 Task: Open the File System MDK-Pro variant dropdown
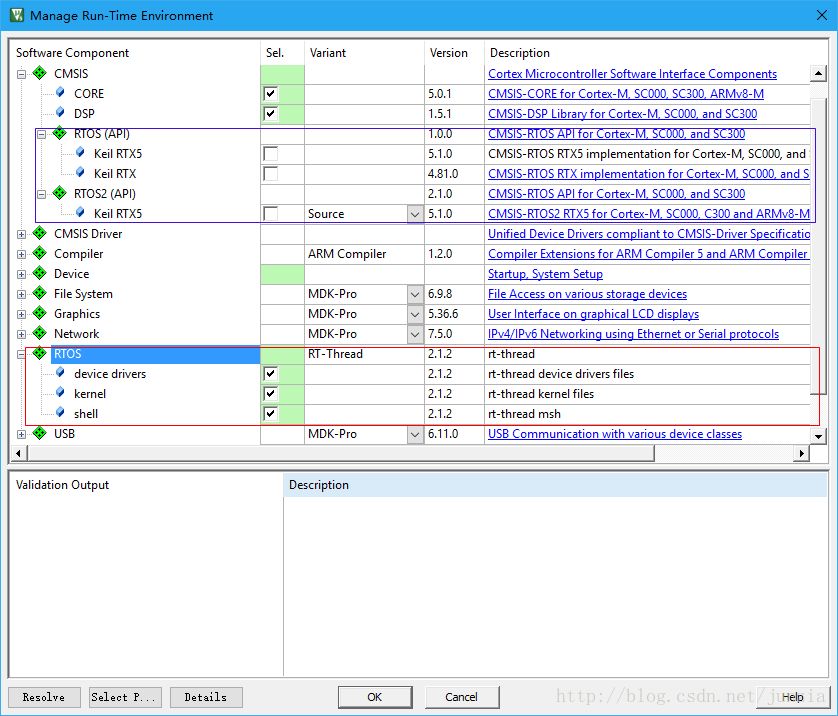[x=415, y=294]
